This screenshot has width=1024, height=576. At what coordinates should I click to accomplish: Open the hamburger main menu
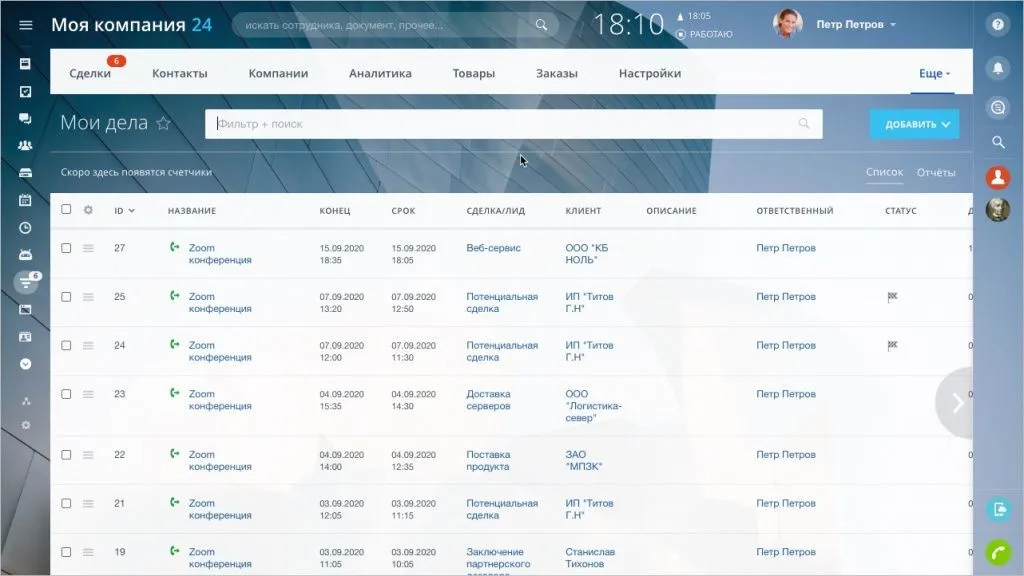25,25
